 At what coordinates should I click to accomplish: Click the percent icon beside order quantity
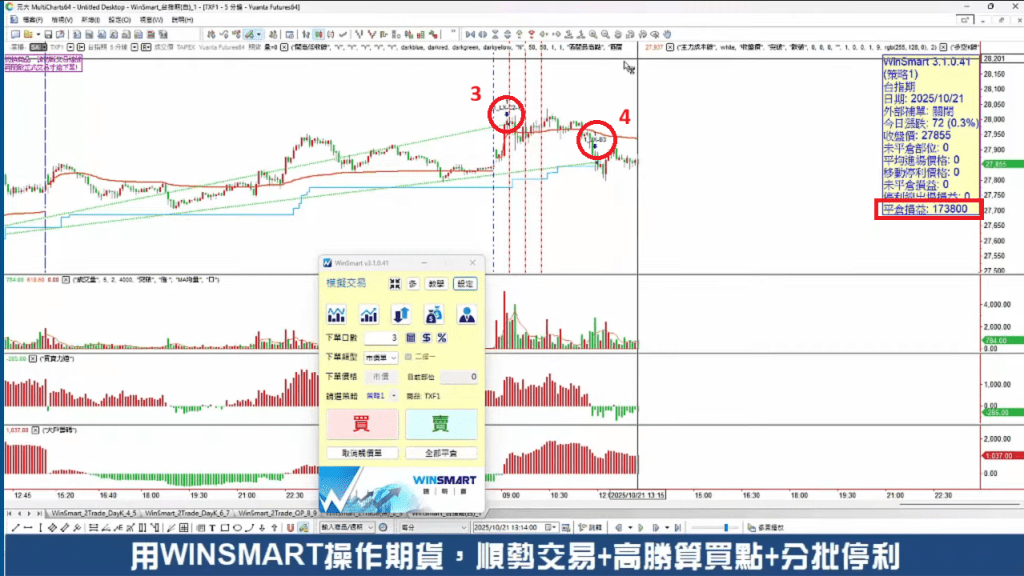pos(441,338)
